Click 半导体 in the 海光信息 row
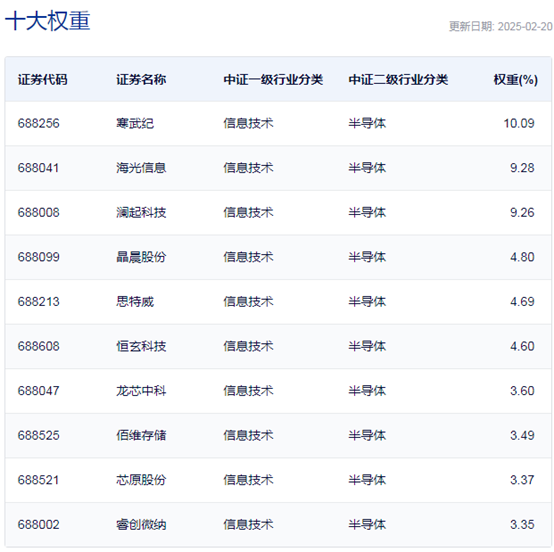The width and height of the screenshot is (554, 552). [367, 168]
